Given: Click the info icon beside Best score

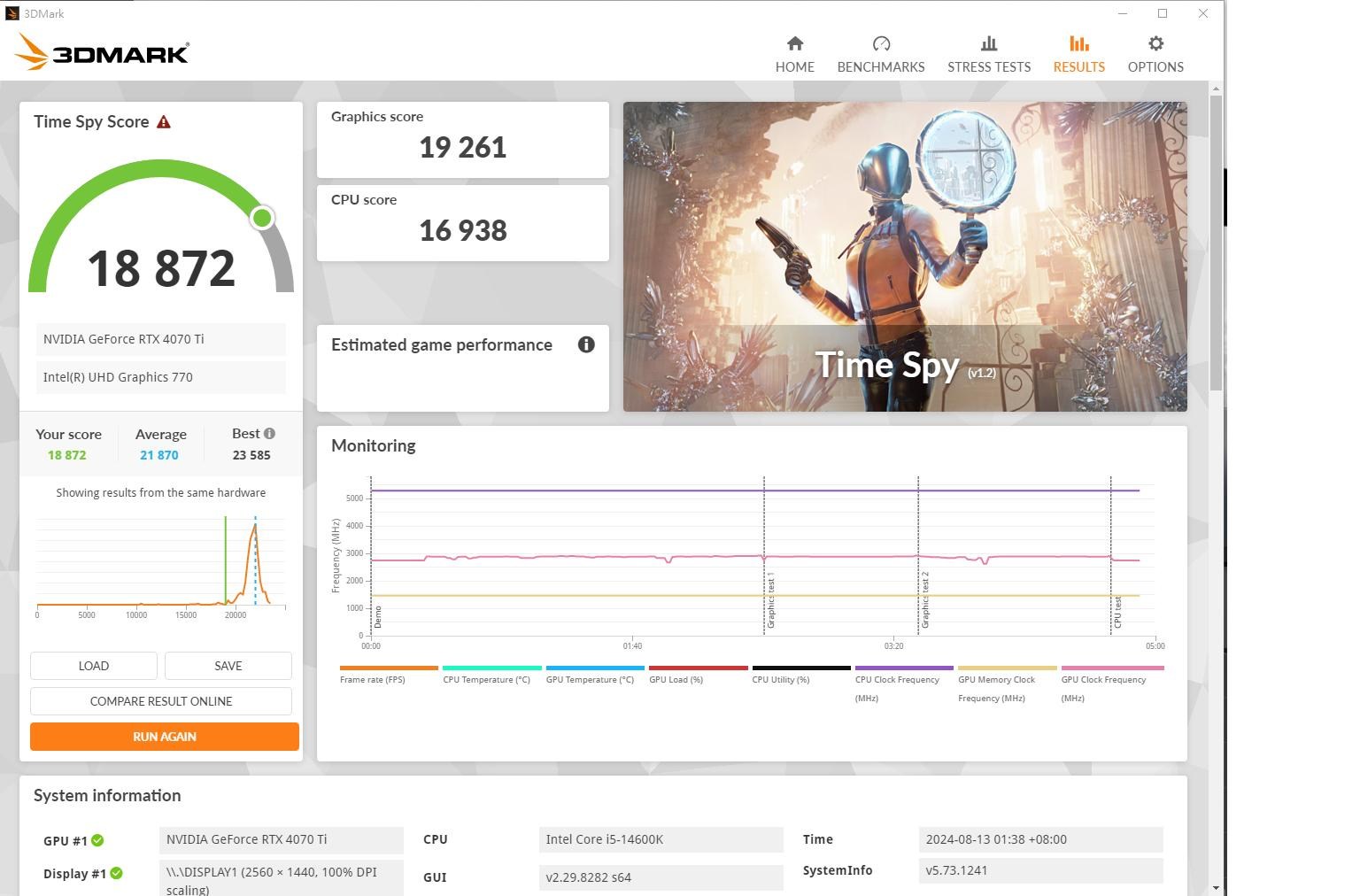Looking at the screenshot, I should [269, 433].
